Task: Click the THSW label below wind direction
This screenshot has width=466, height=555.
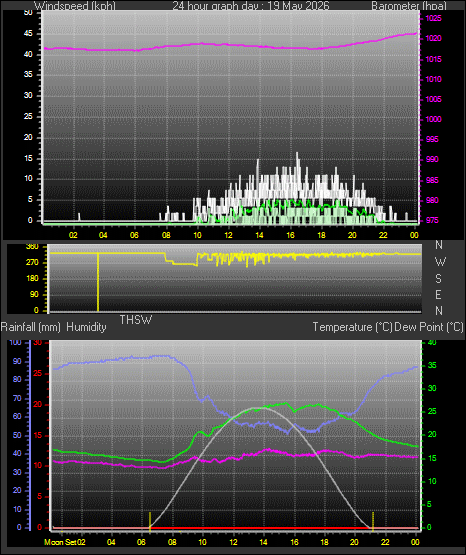Action: 136,320
